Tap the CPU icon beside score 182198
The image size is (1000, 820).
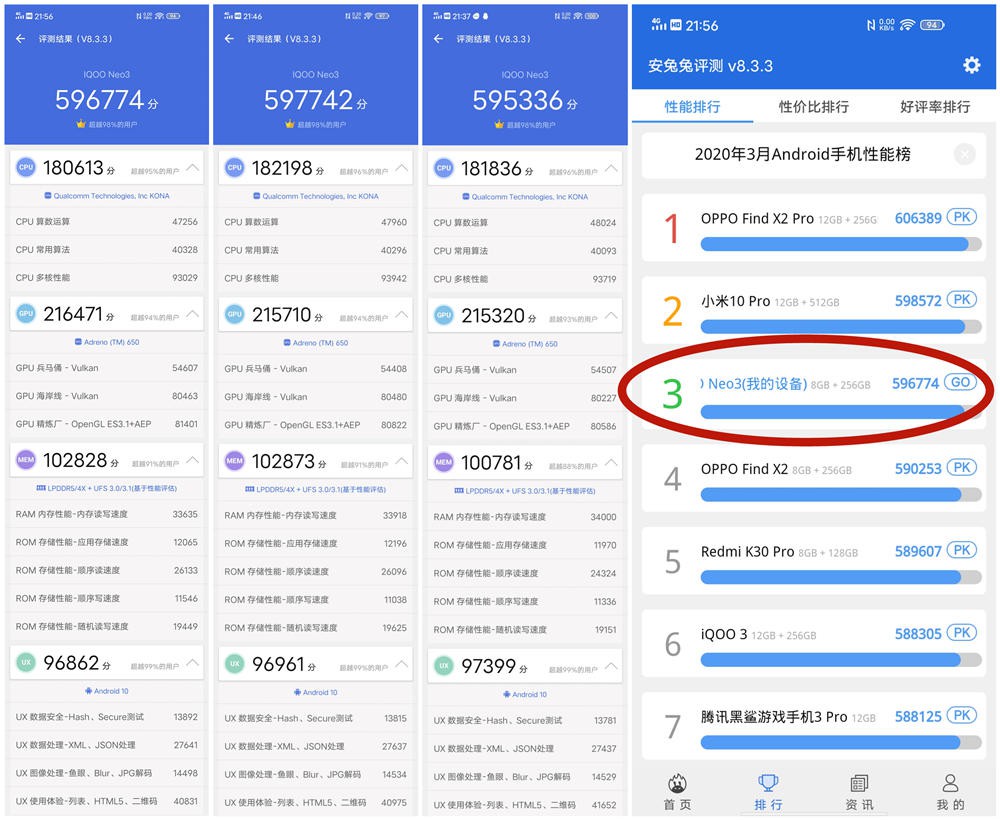pyautogui.click(x=235, y=168)
